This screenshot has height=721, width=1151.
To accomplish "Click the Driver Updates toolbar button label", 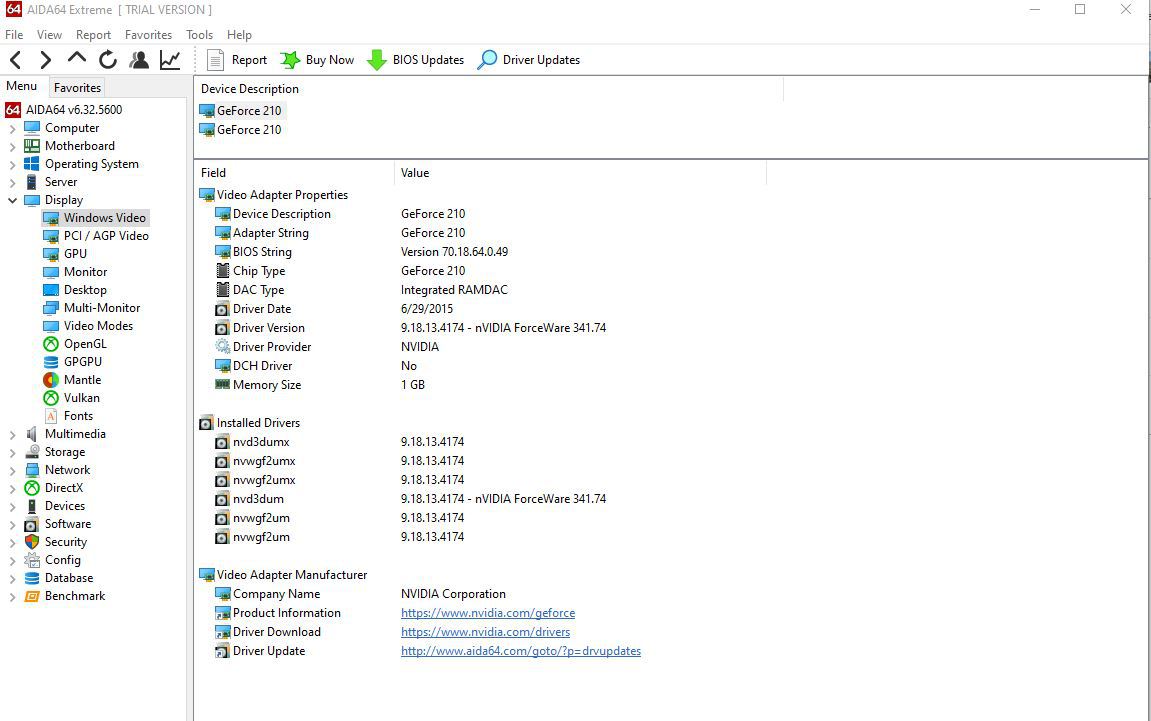I will (x=541, y=60).
